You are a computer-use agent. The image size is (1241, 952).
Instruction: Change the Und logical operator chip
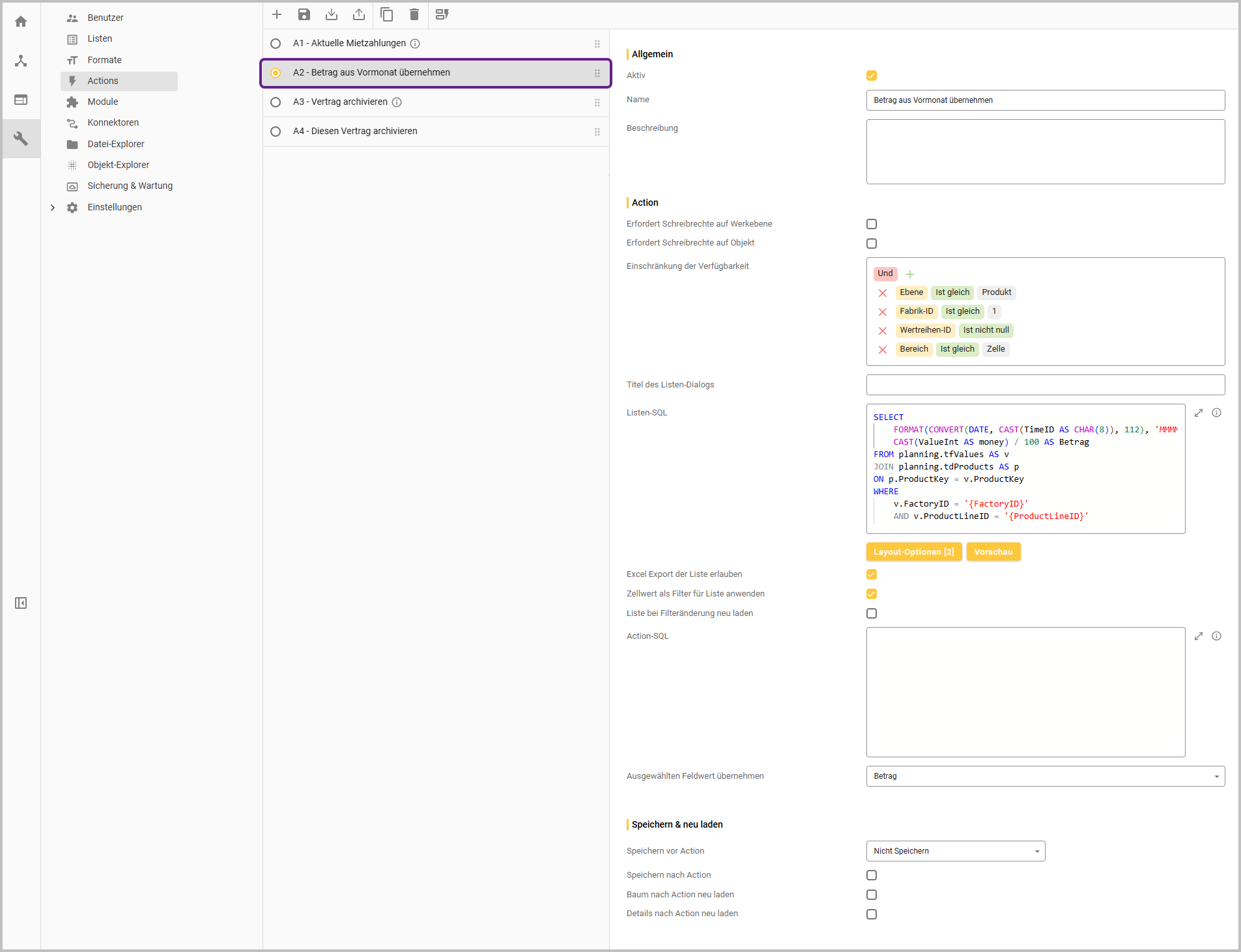pyautogui.click(x=885, y=273)
